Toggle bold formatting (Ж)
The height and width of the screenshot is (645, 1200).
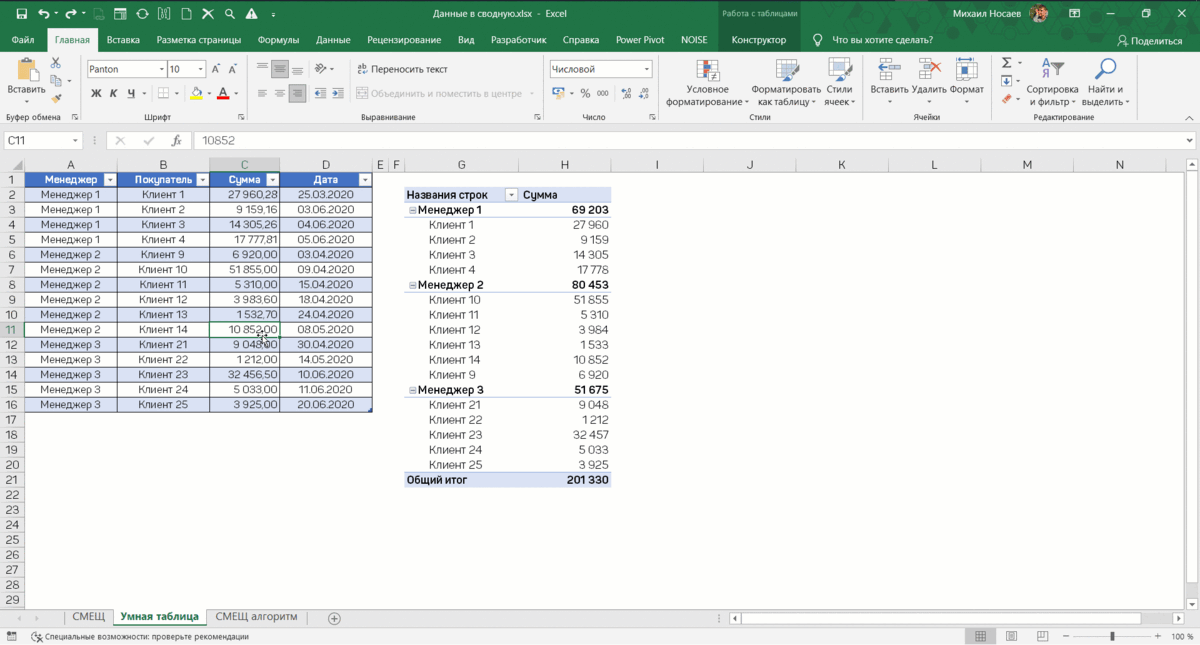point(97,93)
